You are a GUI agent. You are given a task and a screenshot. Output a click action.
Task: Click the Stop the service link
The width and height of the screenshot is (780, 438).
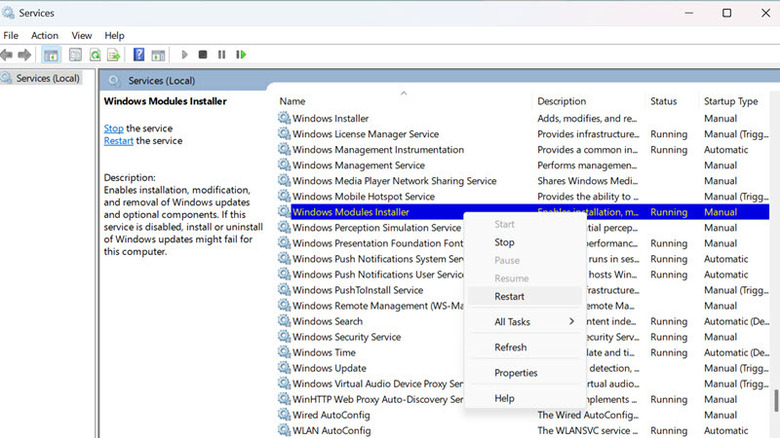113,128
